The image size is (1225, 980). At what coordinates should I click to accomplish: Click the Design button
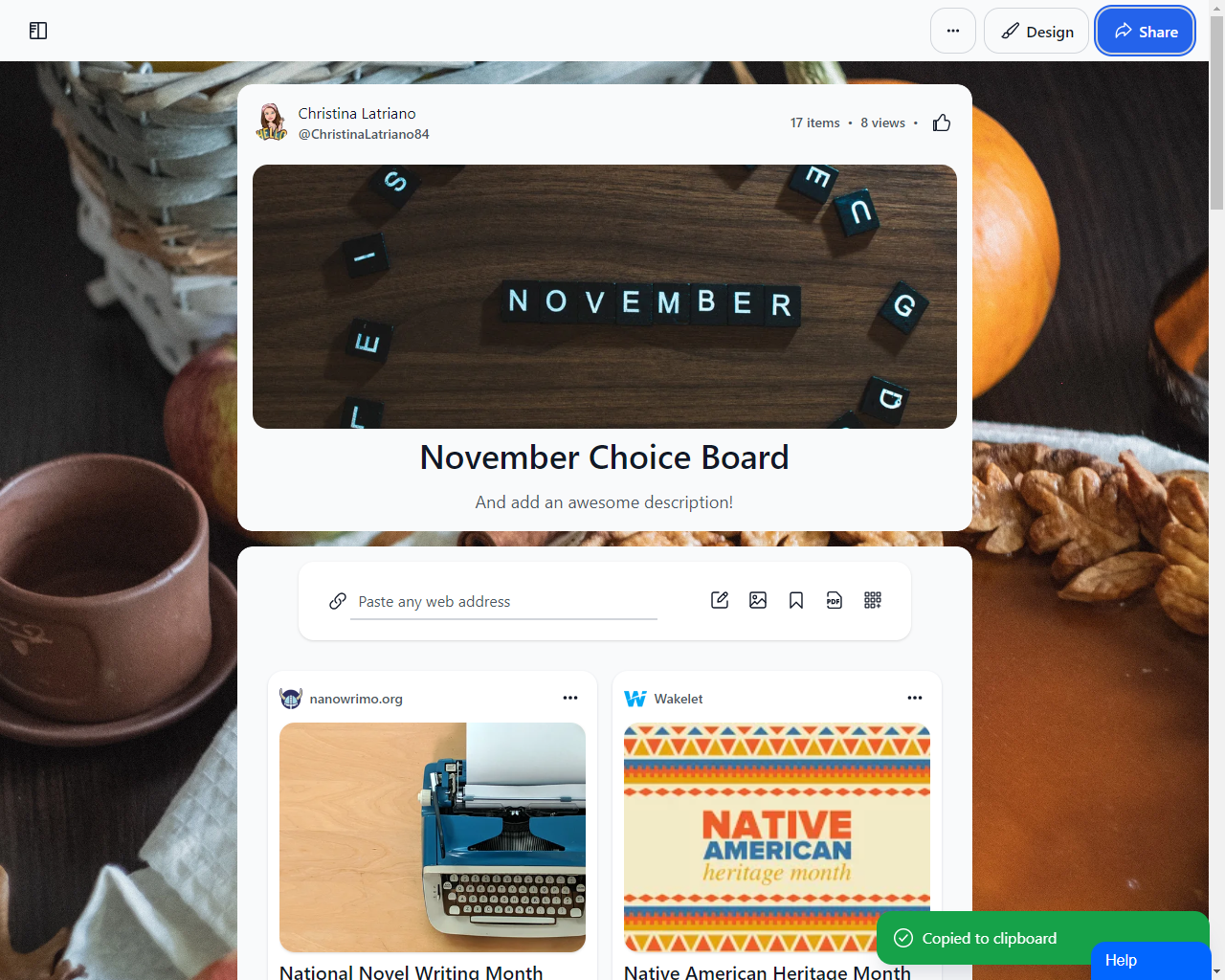click(x=1036, y=31)
